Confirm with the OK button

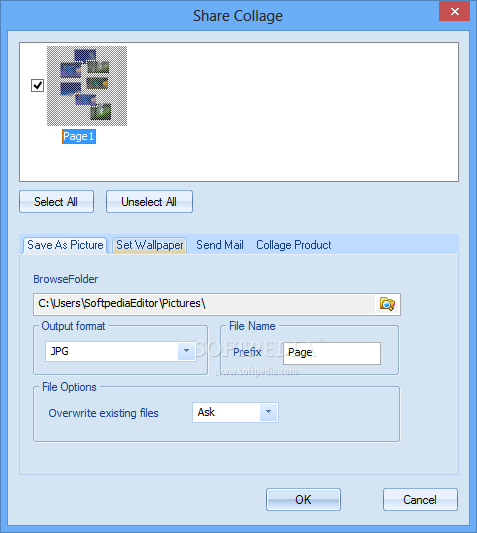point(303,500)
